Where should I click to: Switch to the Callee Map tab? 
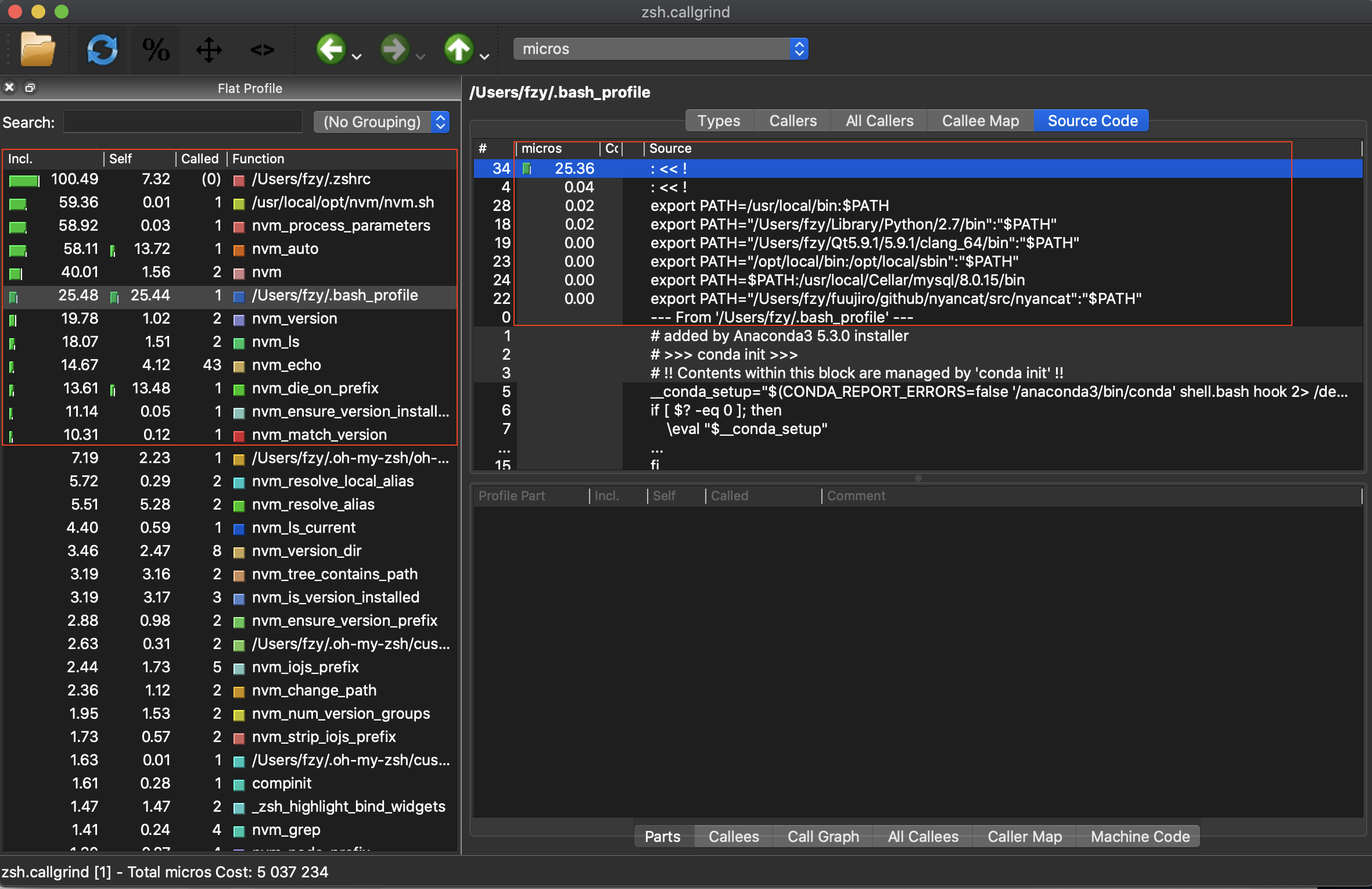point(980,121)
